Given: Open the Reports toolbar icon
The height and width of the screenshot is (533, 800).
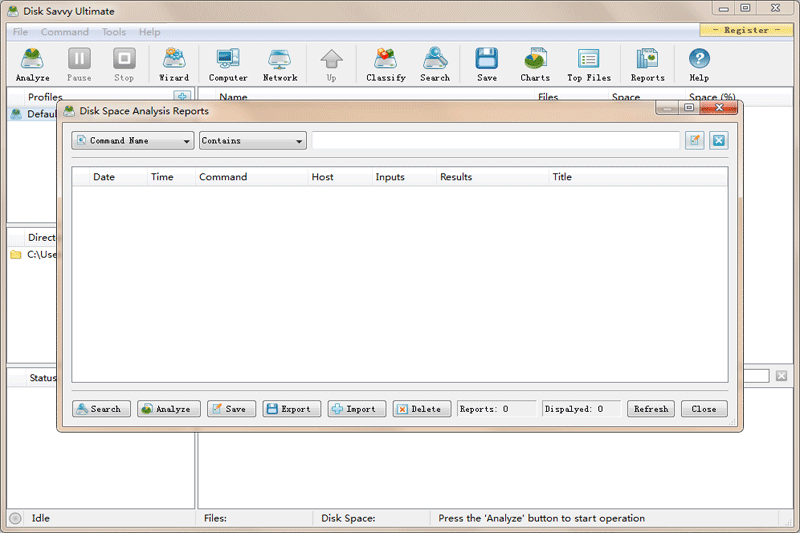Looking at the screenshot, I should click(647, 65).
